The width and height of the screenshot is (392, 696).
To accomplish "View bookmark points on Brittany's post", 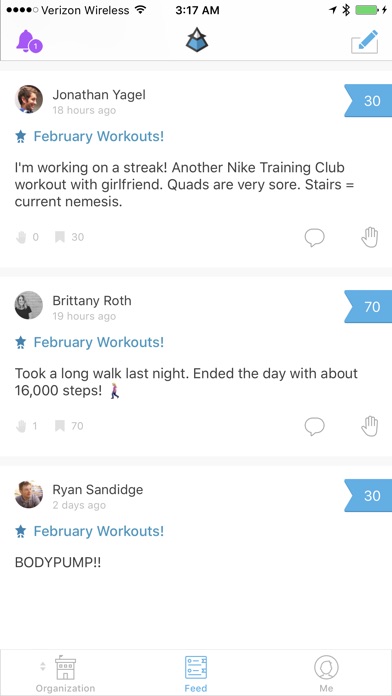I will click(69, 426).
